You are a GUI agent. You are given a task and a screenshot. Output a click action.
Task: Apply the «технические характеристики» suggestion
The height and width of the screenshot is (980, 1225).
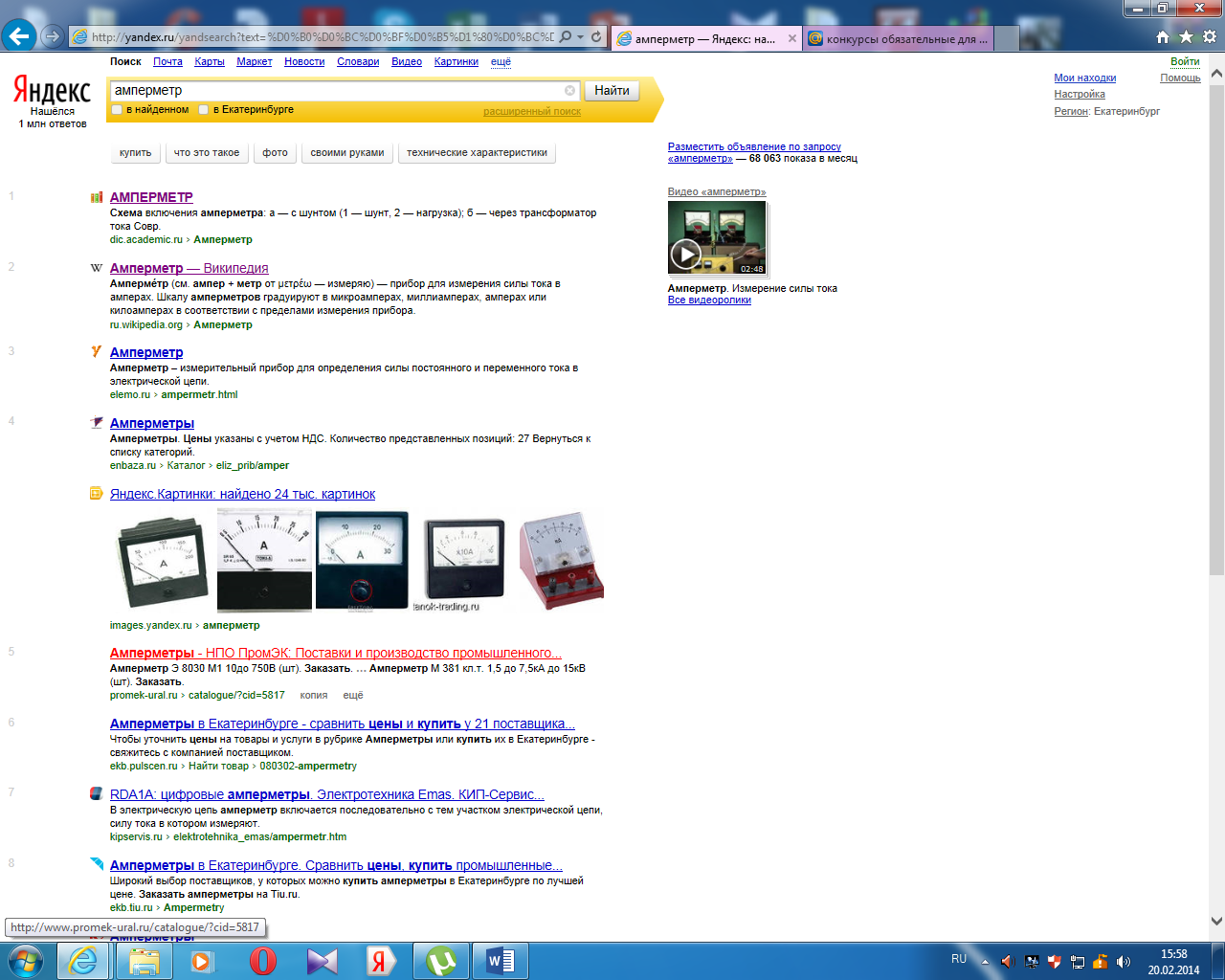[x=477, y=153]
